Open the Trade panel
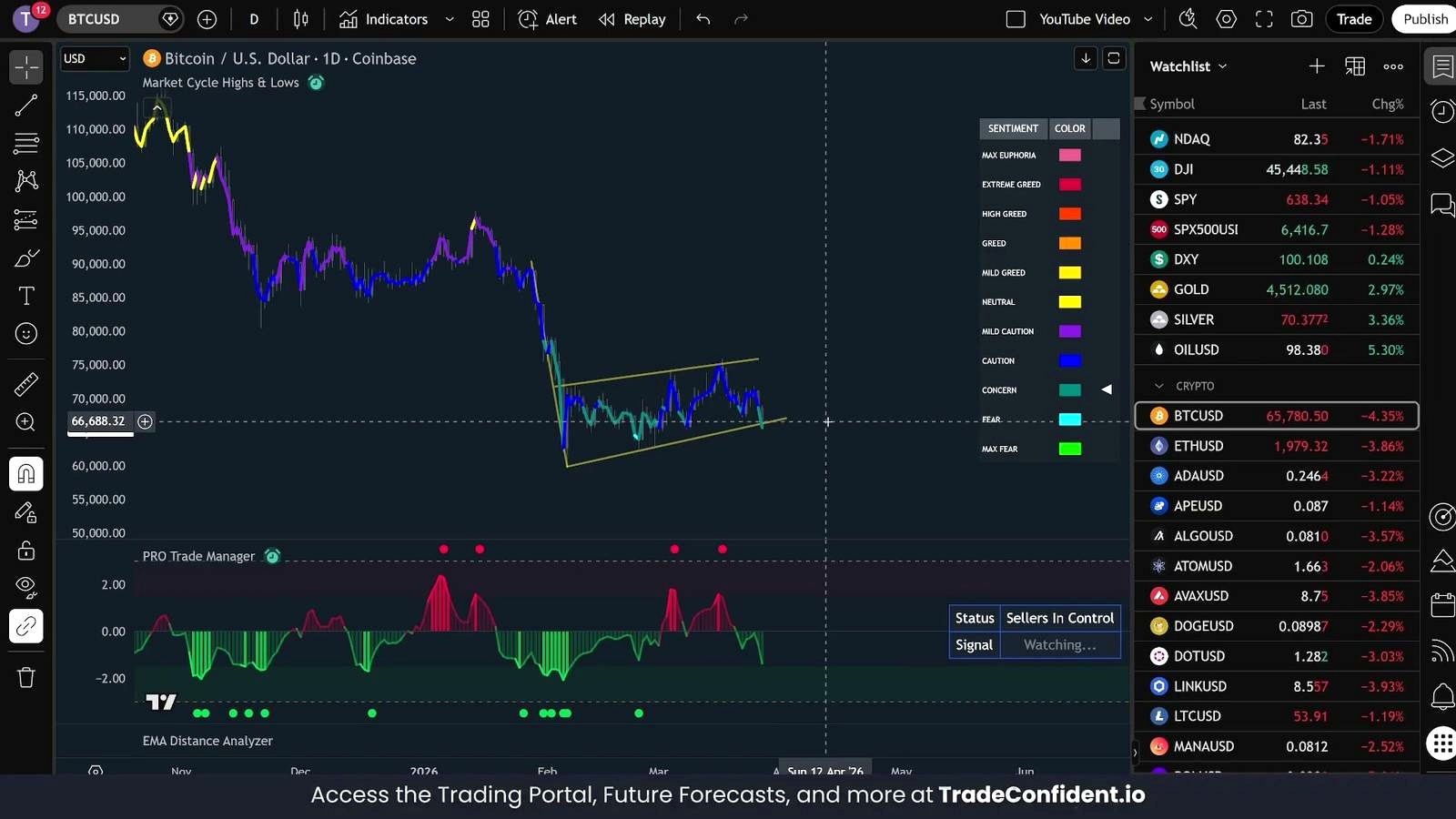The height and width of the screenshot is (819, 1456). tap(1354, 19)
